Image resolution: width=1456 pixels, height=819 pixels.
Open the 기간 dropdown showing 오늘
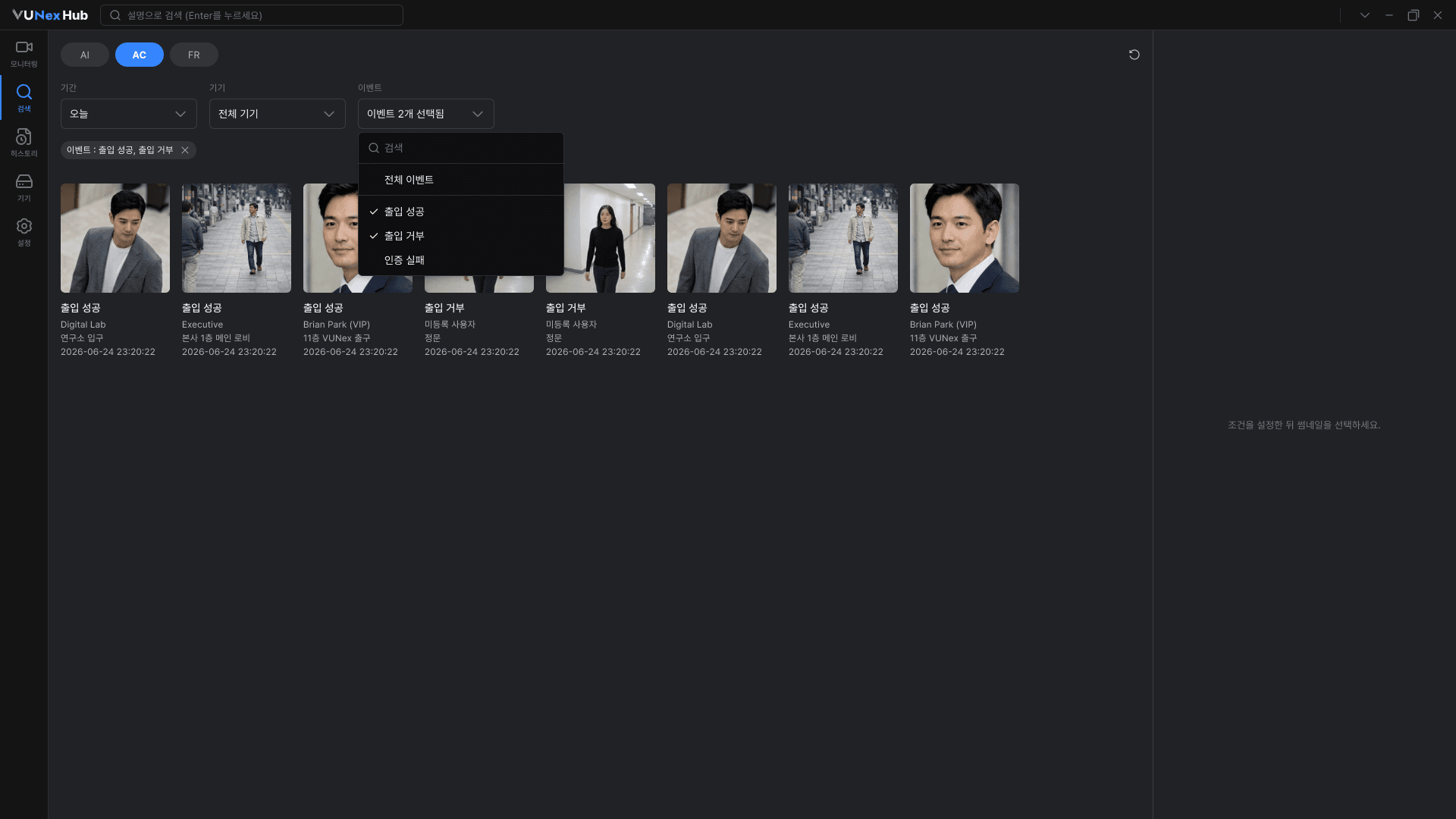click(129, 114)
